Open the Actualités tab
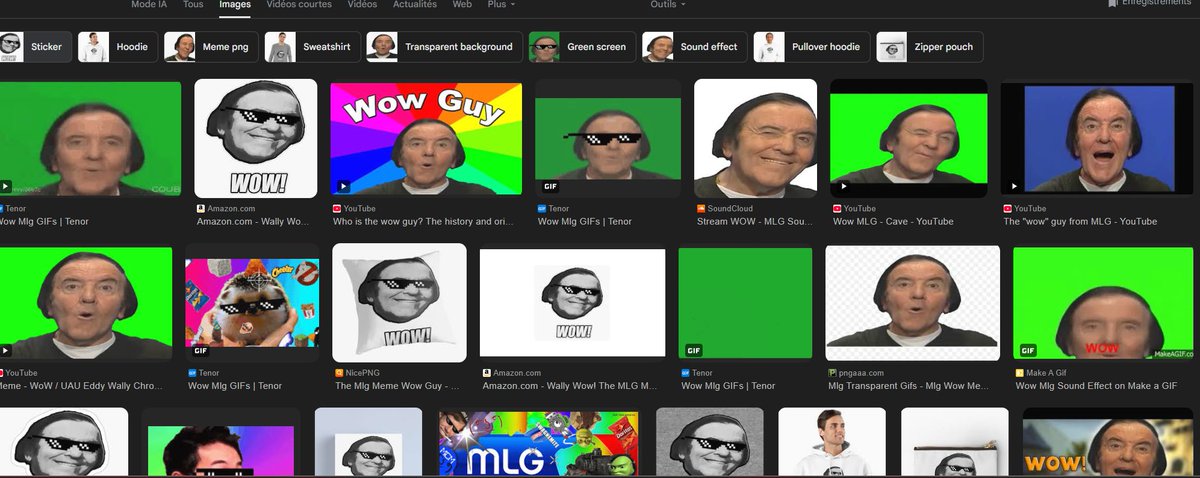Viewport: 1200px width, 478px height. point(415,4)
